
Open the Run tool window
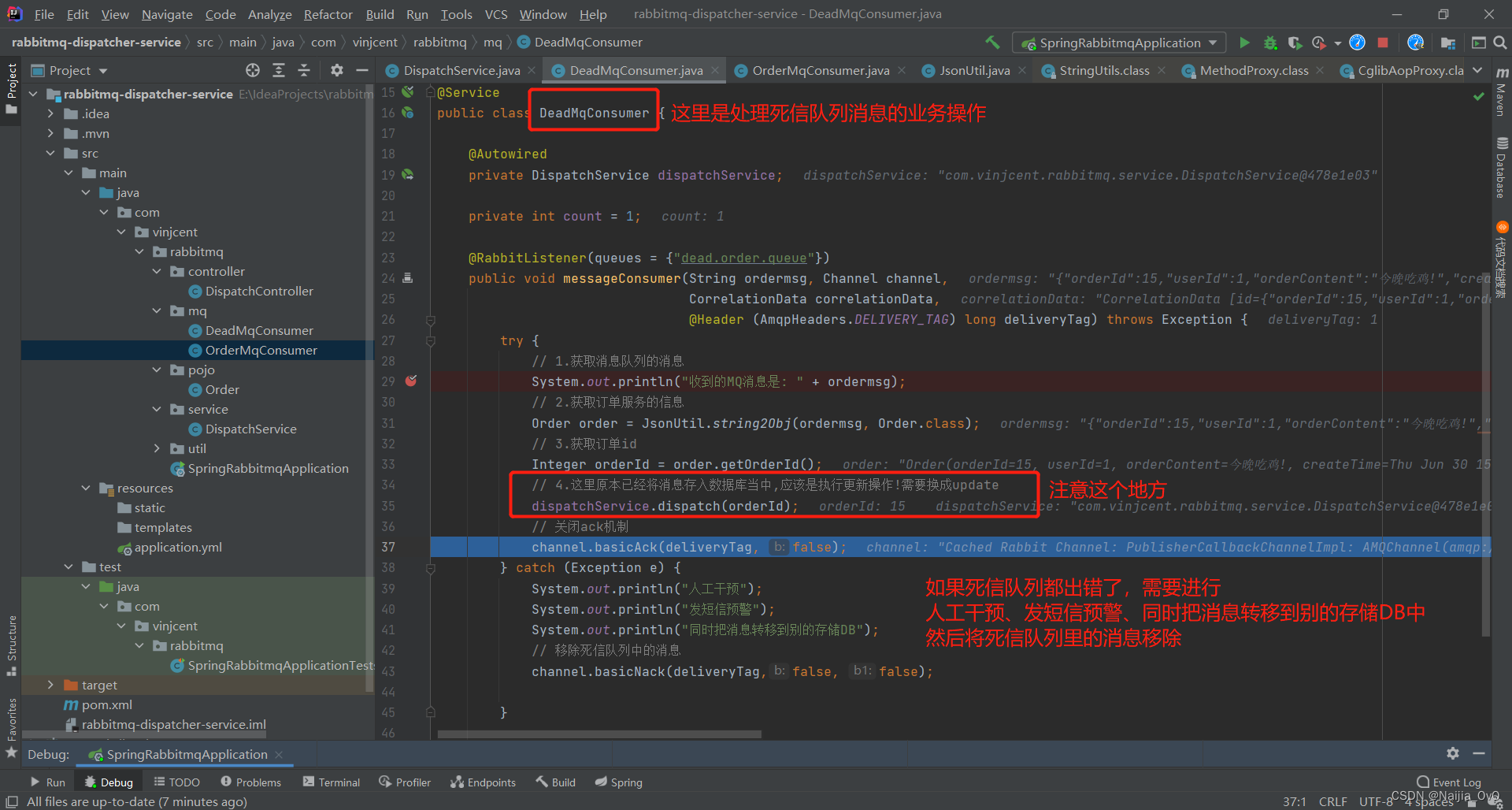[48, 782]
